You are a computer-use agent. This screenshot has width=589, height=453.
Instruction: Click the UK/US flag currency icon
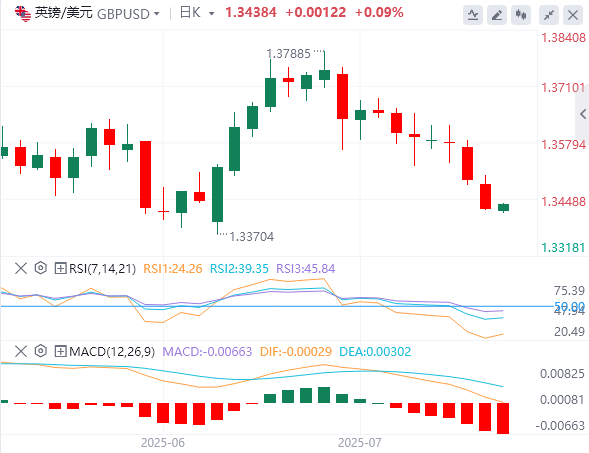[23, 14]
